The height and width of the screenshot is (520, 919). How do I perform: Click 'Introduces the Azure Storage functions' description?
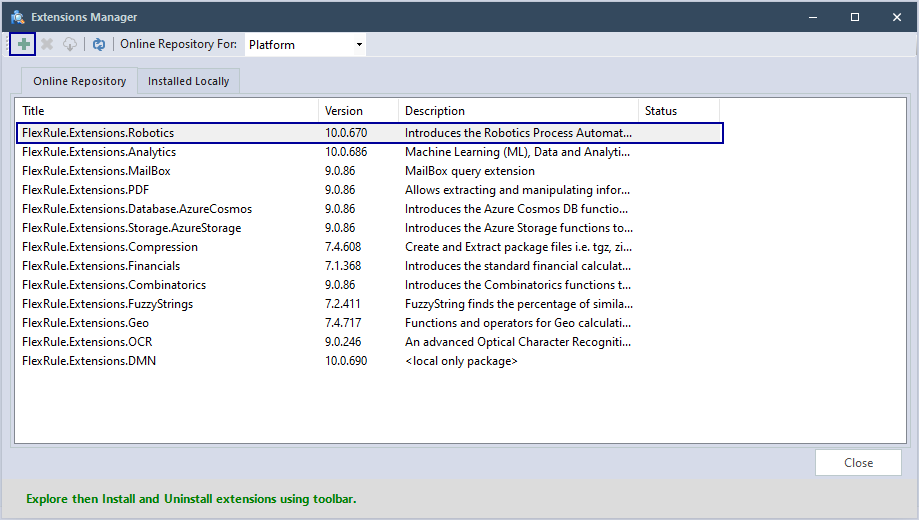pyautogui.click(x=519, y=228)
